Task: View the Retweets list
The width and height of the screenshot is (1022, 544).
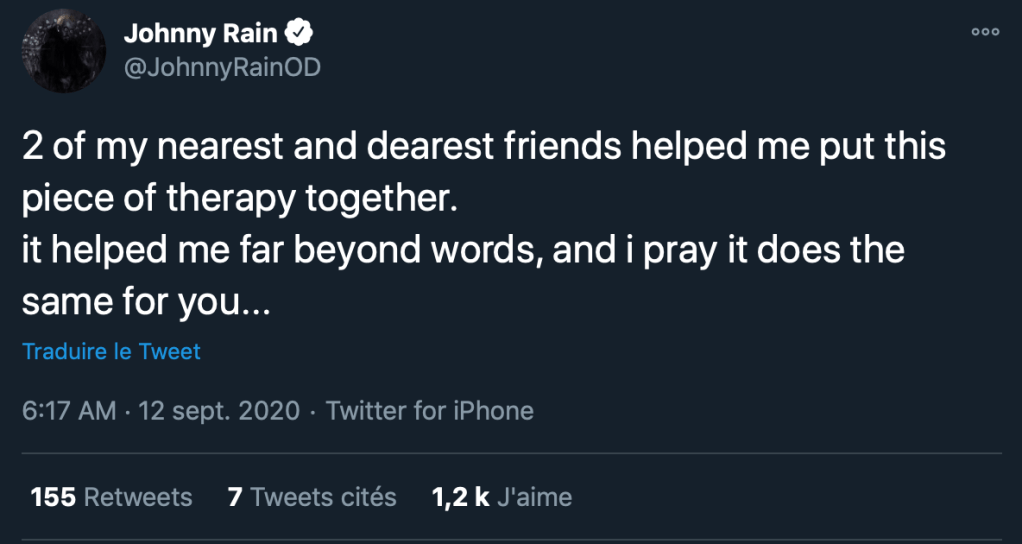Action: tap(138, 497)
